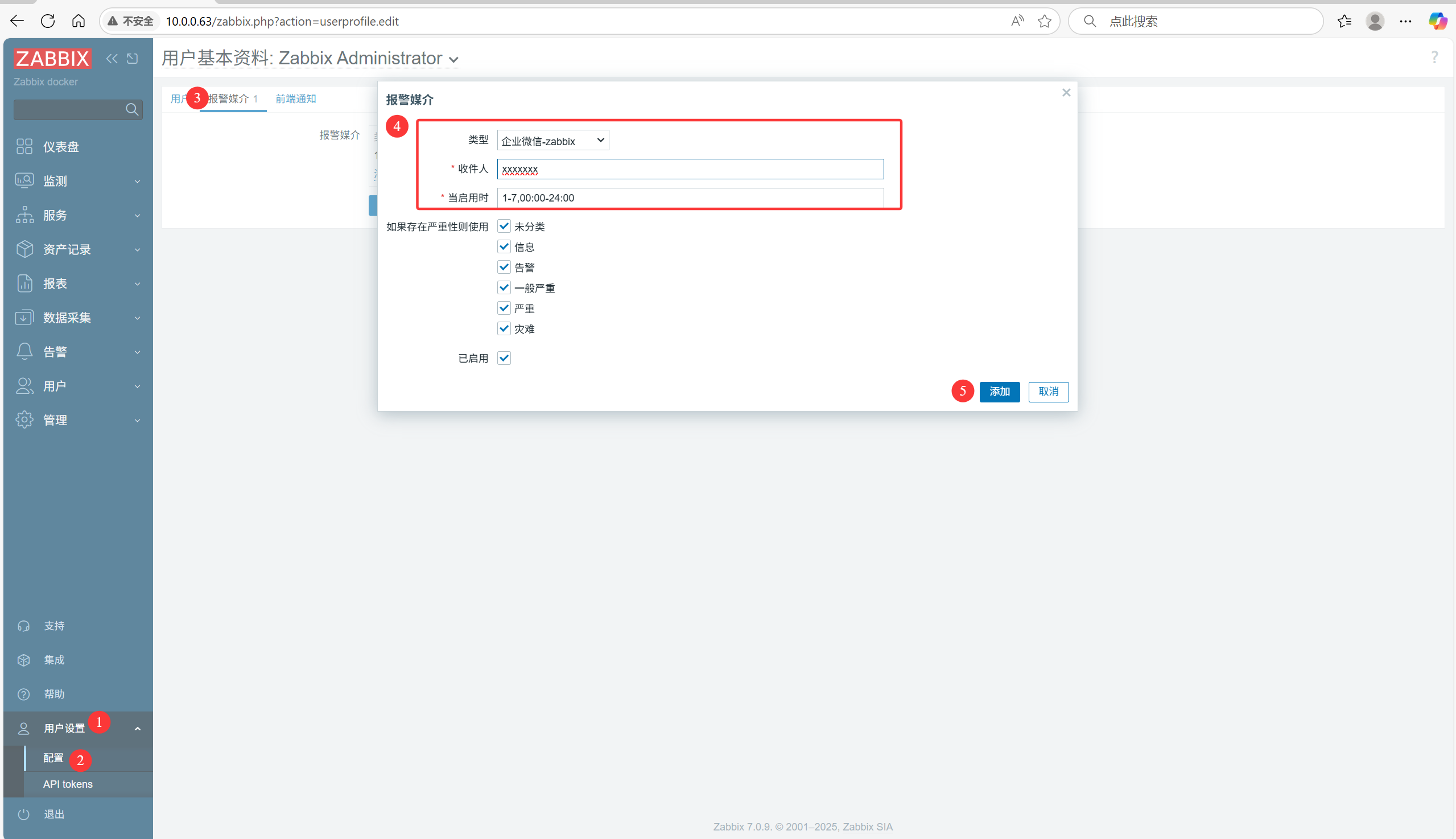Image resolution: width=1456 pixels, height=839 pixels.
Task: Expand the 管理 menu chevron
Action: click(x=138, y=421)
